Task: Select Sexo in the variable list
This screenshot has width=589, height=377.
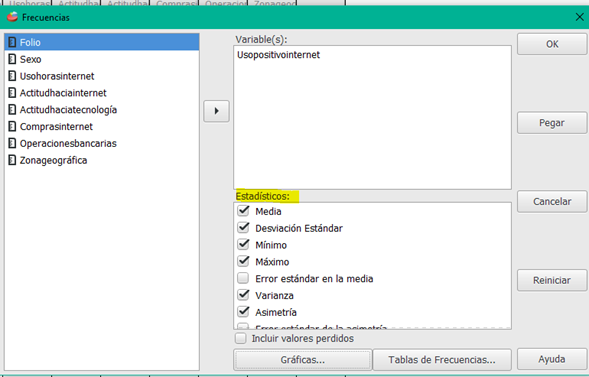Action: [102, 59]
